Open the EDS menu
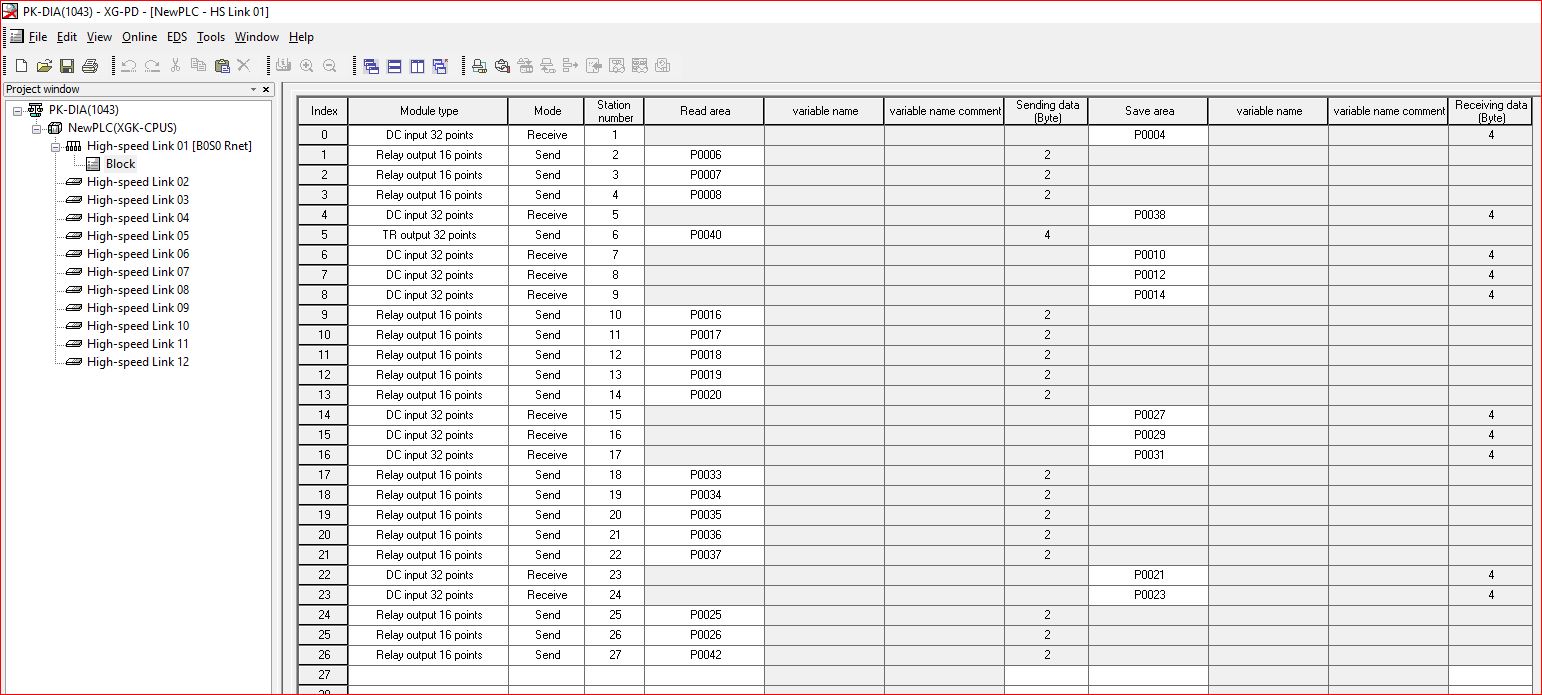This screenshot has width=1542, height=695. [176, 37]
